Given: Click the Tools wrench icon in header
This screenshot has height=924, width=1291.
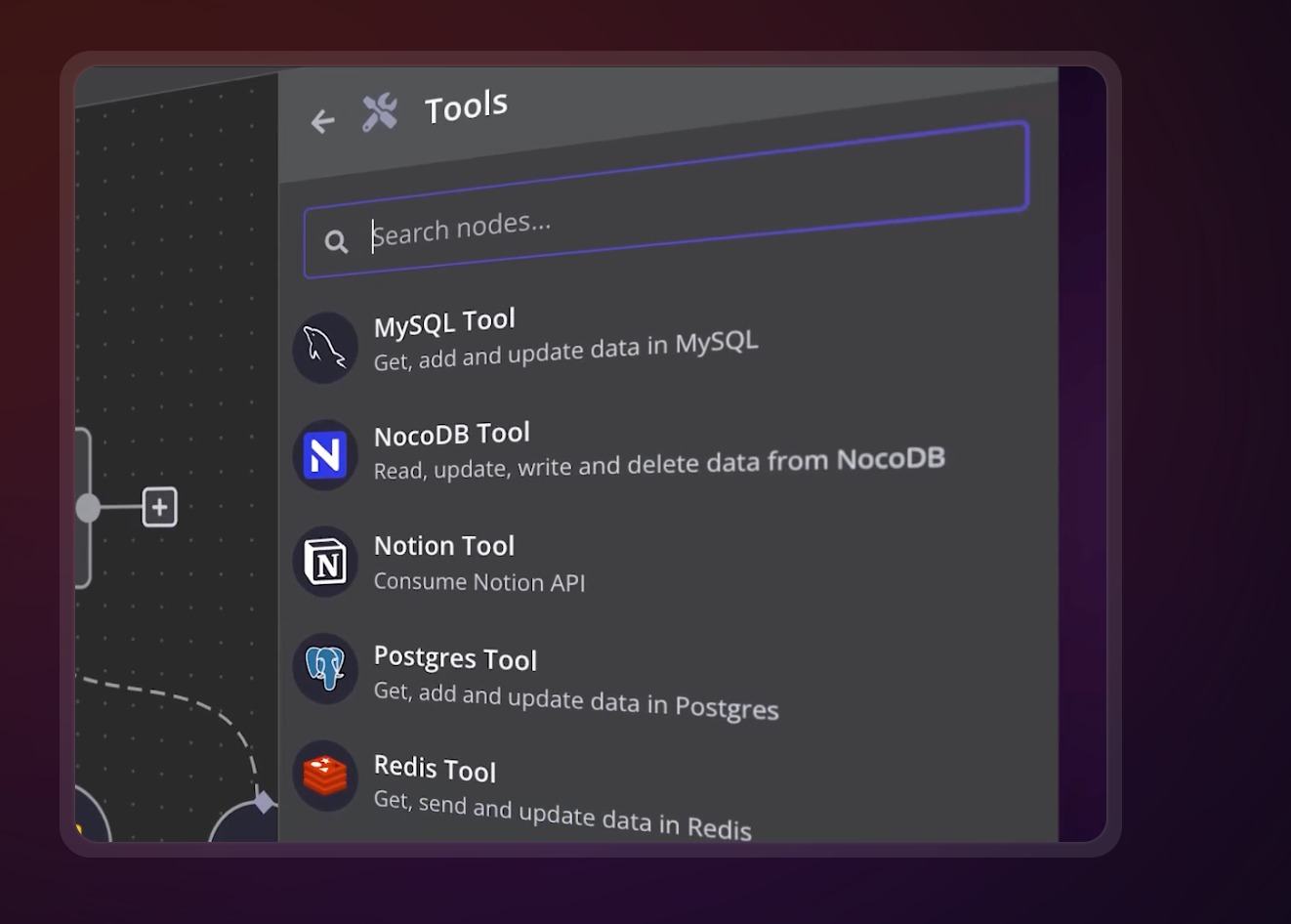Looking at the screenshot, I should tap(380, 112).
